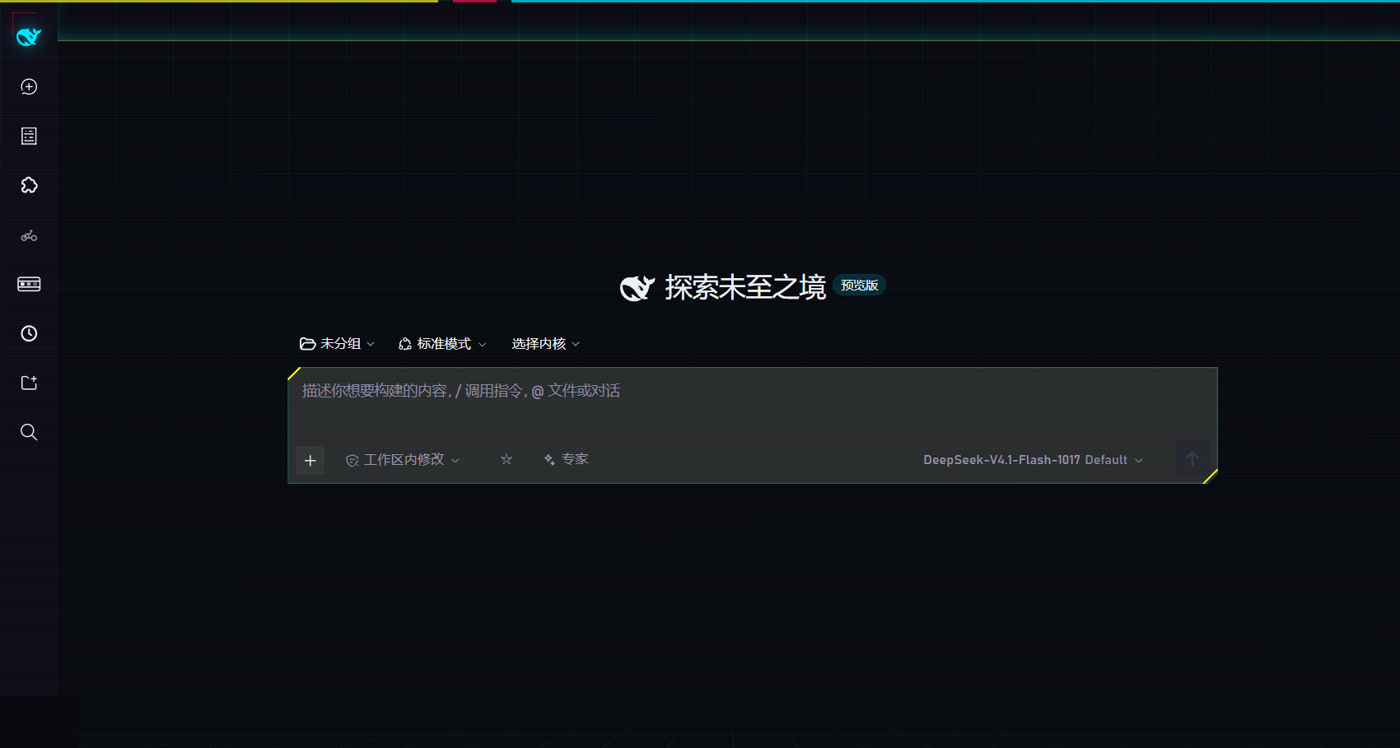Open the 标准模式 mode dropdown
The height and width of the screenshot is (748, 1400).
[x=442, y=343]
